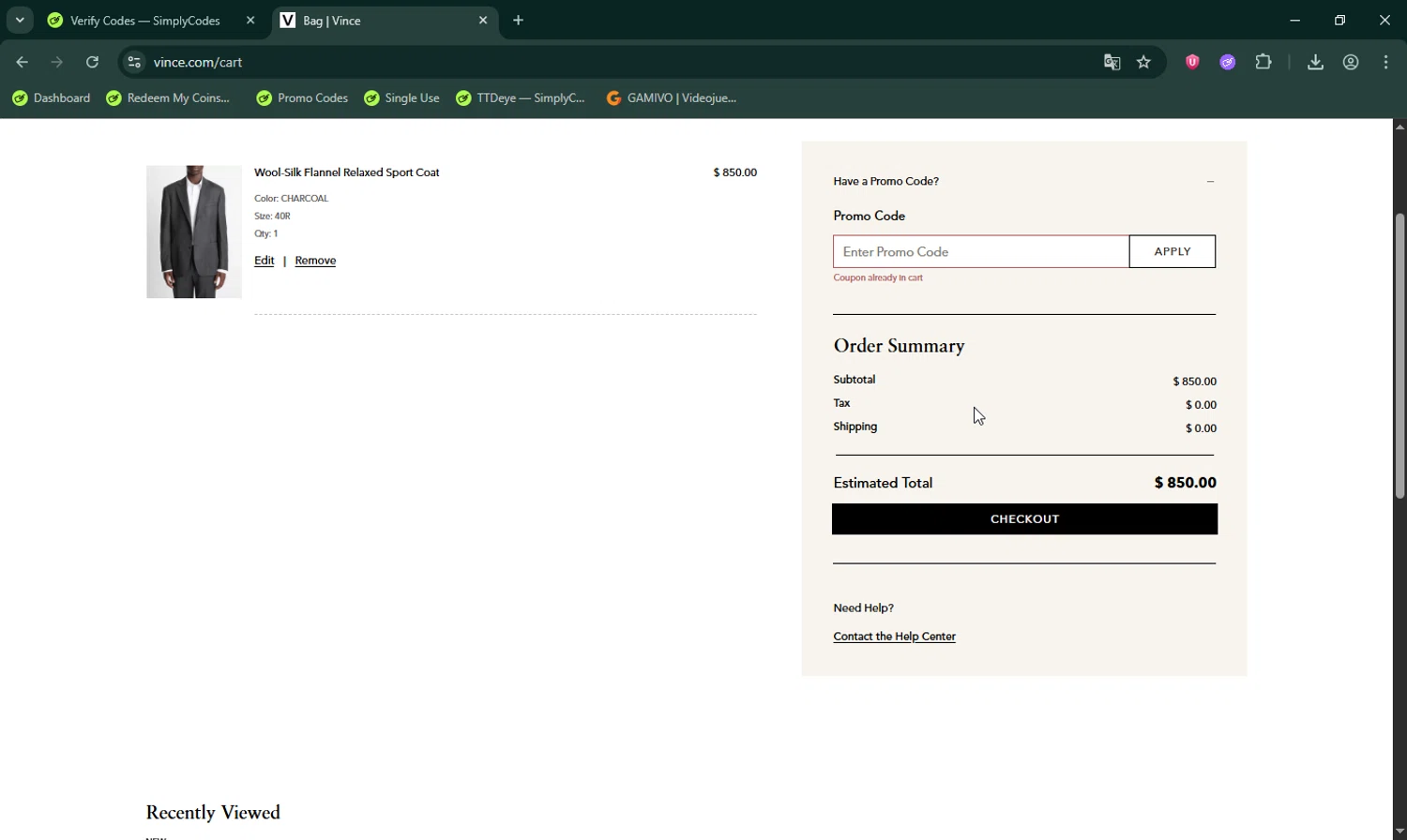Bookmark this page with the star icon

(x=1143, y=63)
